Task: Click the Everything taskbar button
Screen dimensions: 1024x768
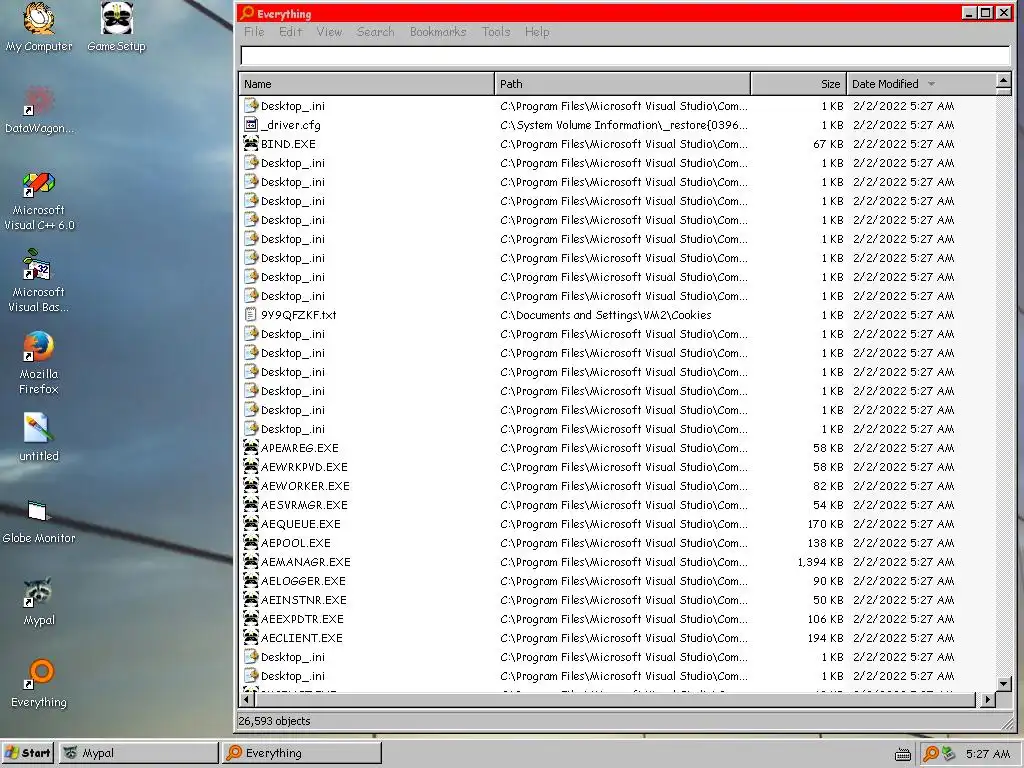Action: click(x=302, y=753)
